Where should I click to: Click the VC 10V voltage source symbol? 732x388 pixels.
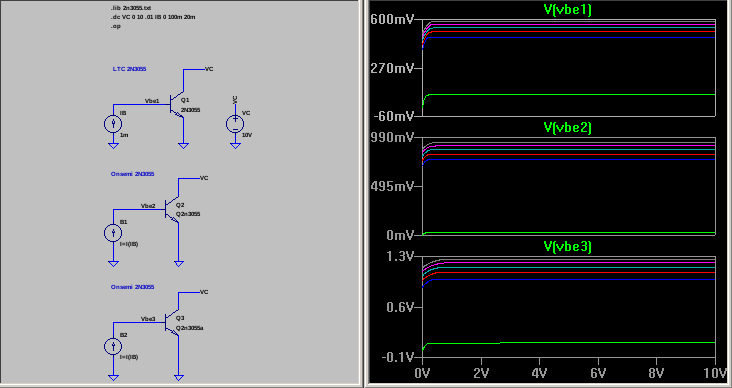tap(235, 123)
